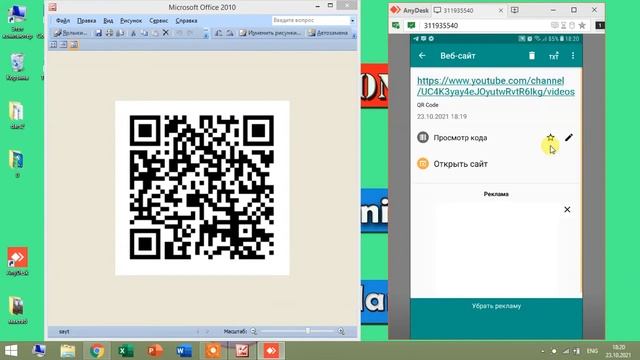Click the Изменить рисунки button

click(x=270, y=33)
